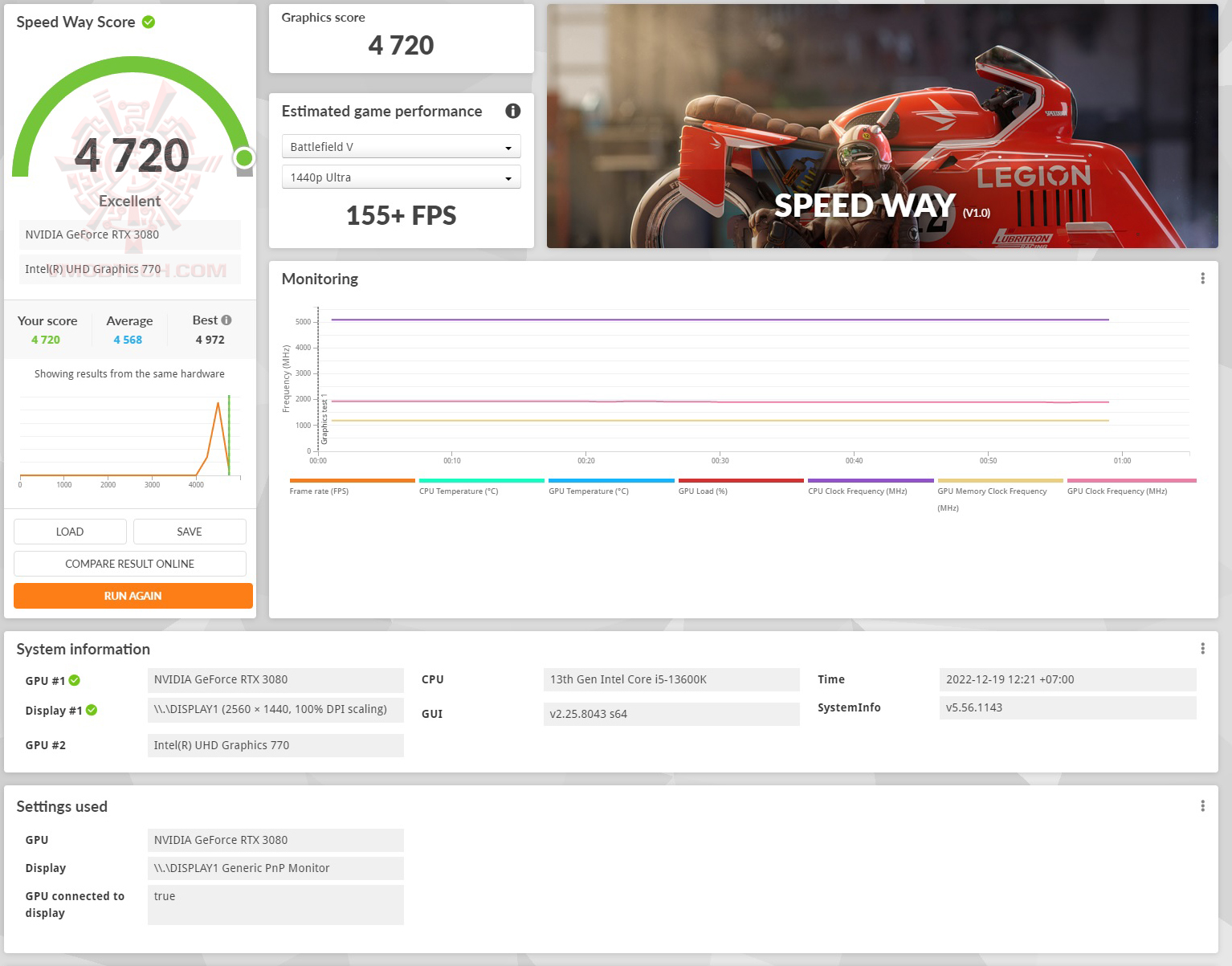Toggle GPU Temperature (°C) legend
Image resolution: width=1232 pixels, height=966 pixels.
(x=611, y=487)
